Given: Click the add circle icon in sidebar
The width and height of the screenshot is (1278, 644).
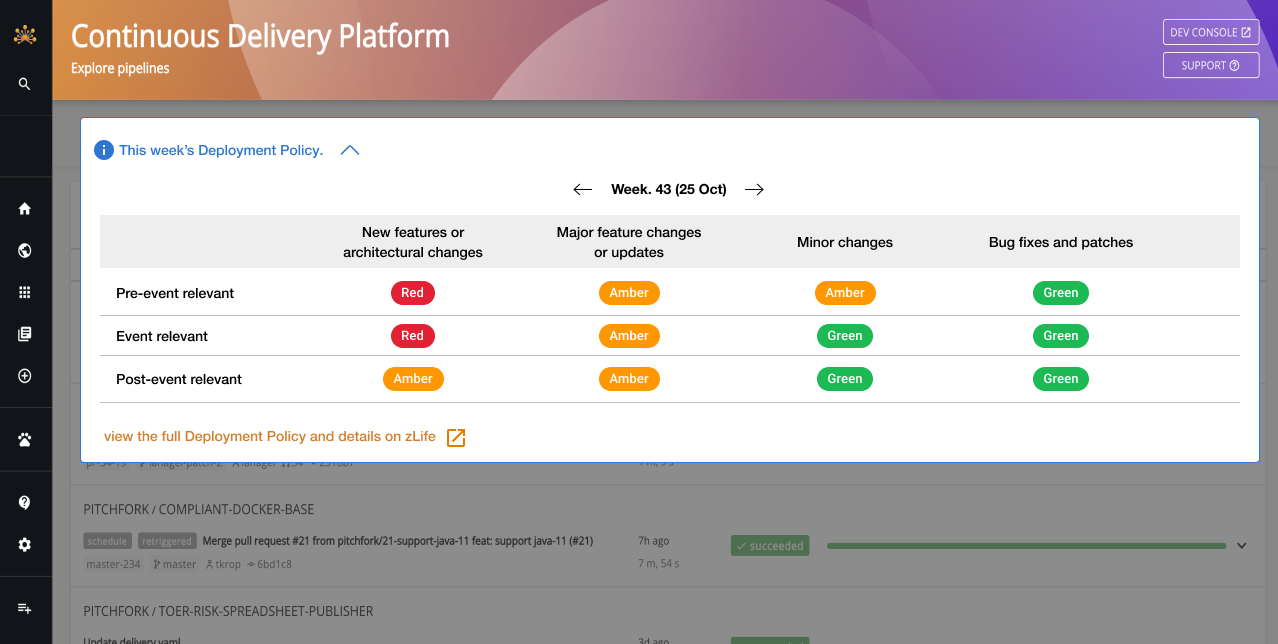Looking at the screenshot, I should [x=25, y=376].
